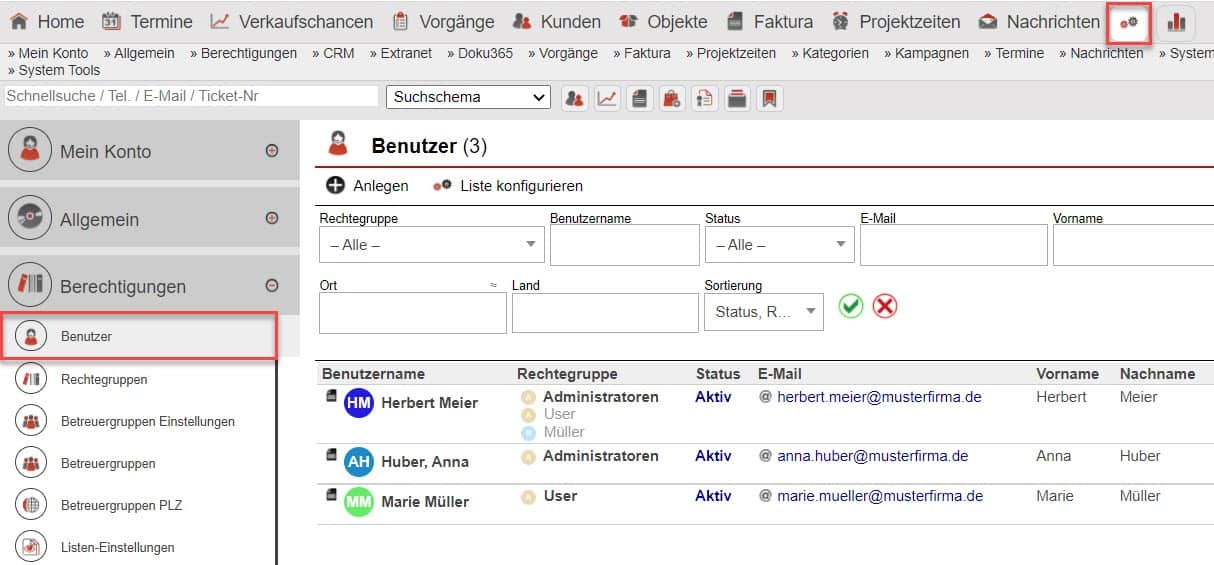The height and width of the screenshot is (565, 1214).
Task: Click the Schnellsuche input field
Action: tap(190, 96)
